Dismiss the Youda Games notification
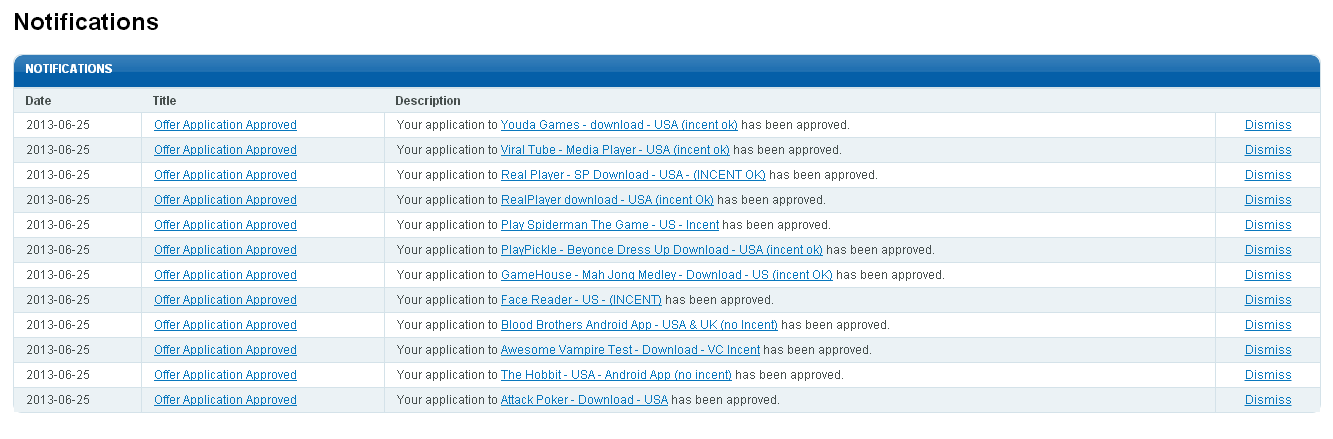The image size is (1333, 439). 1268,125
